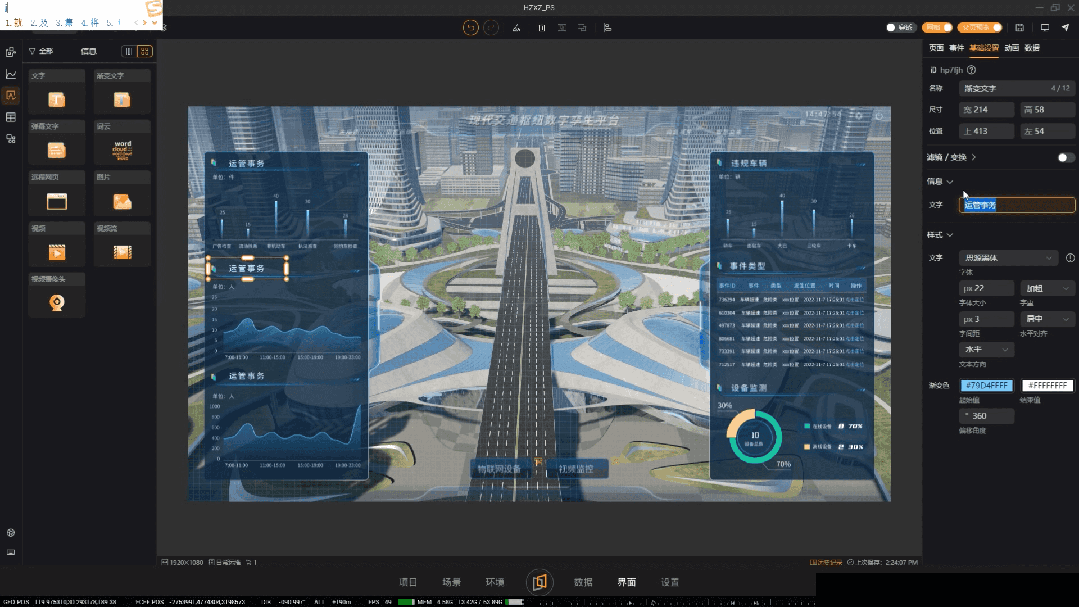Open the 居中 horizontal alignment dropdown
Screen dimensions: 1079x607
[x=1046, y=319]
